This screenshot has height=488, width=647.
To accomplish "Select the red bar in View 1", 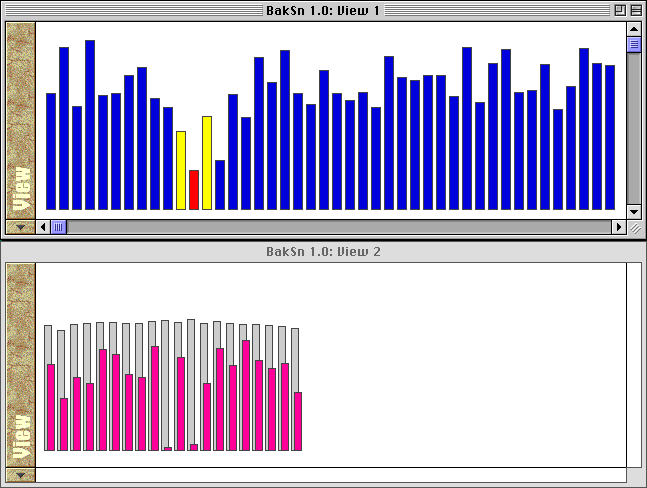I will click(194, 190).
